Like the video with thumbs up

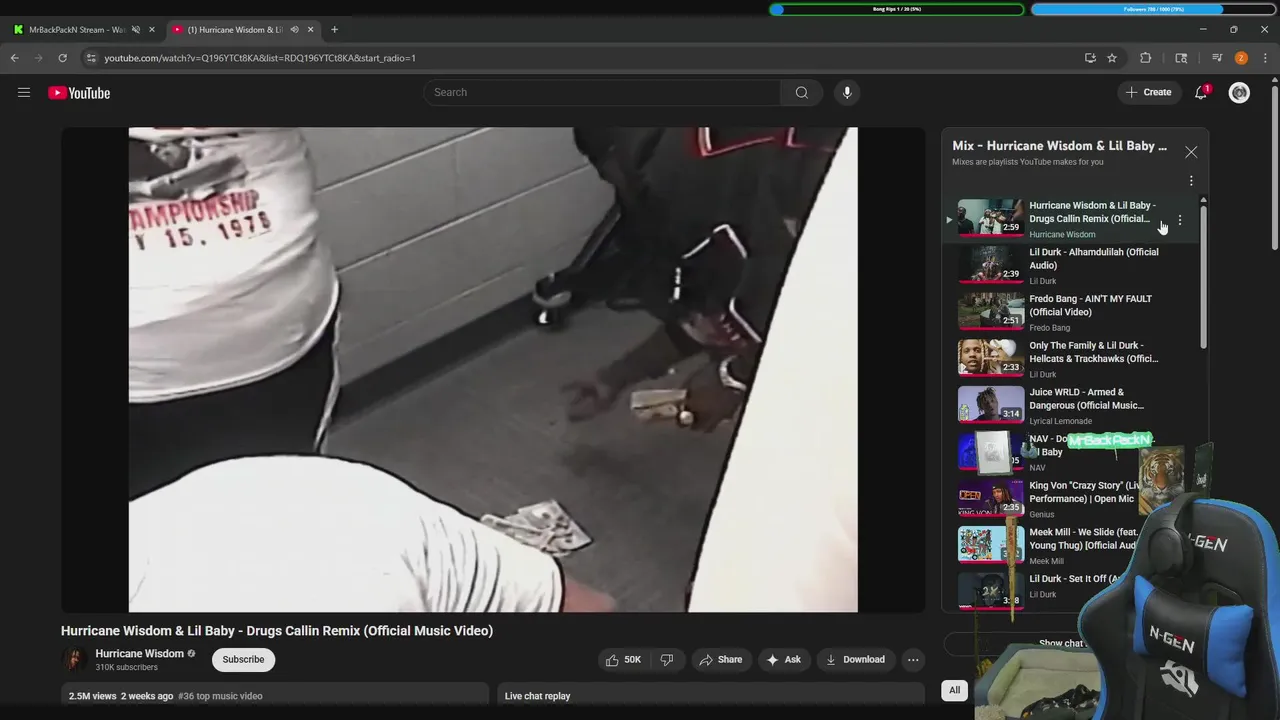coord(622,660)
